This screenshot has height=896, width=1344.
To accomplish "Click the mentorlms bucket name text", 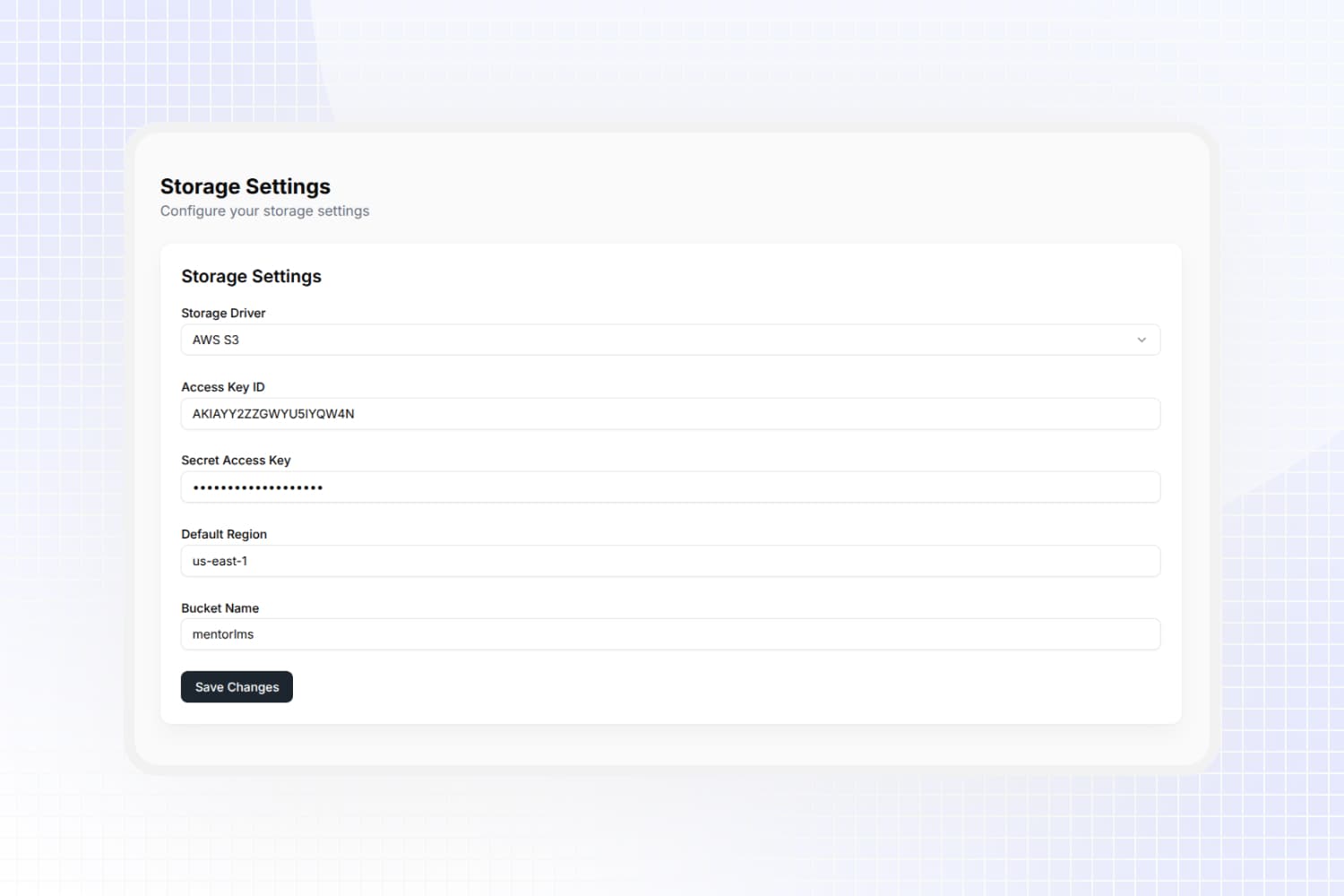I will click(x=223, y=633).
